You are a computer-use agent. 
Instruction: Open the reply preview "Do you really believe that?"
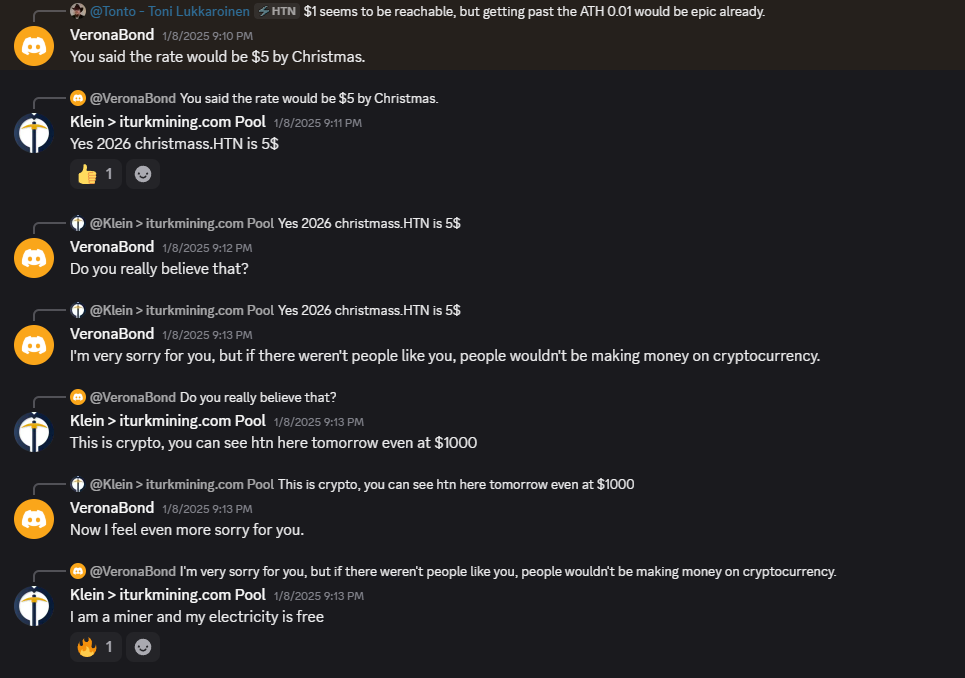point(258,397)
